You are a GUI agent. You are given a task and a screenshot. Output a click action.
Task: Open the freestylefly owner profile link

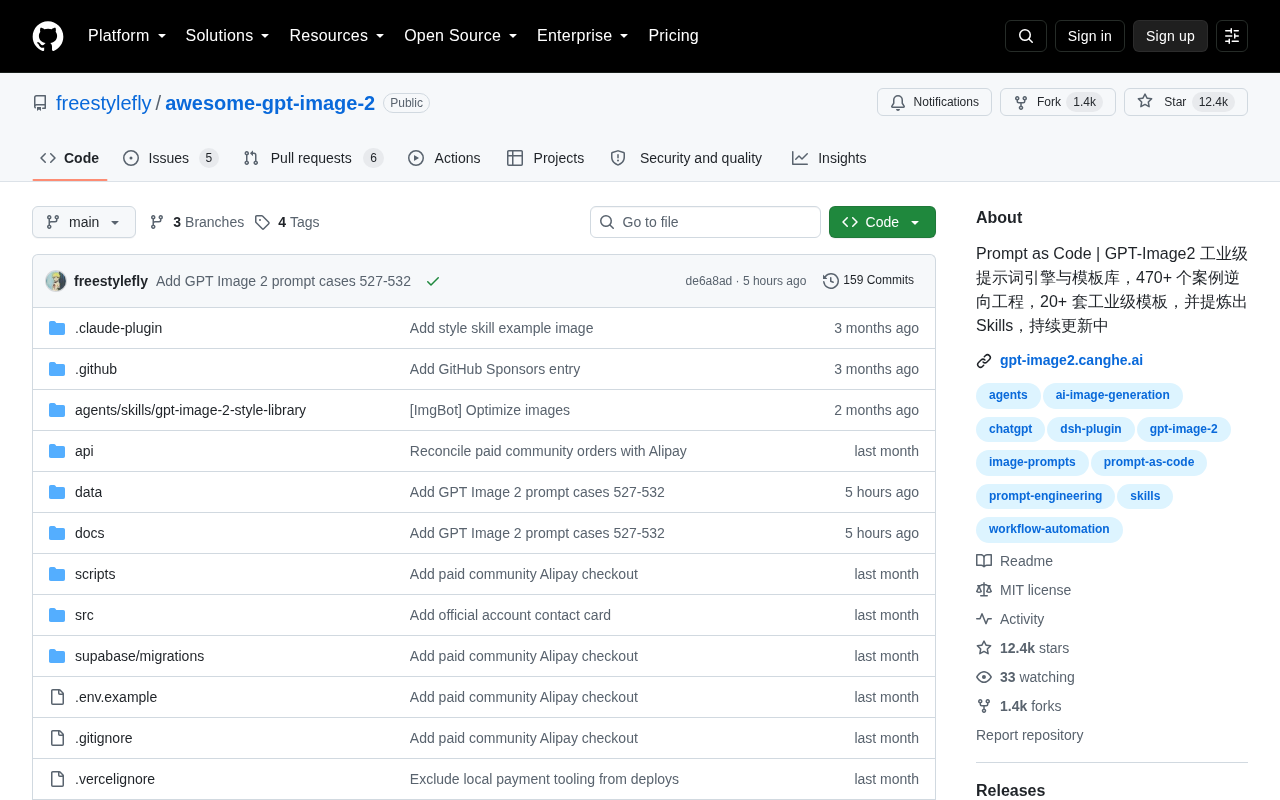tap(104, 103)
